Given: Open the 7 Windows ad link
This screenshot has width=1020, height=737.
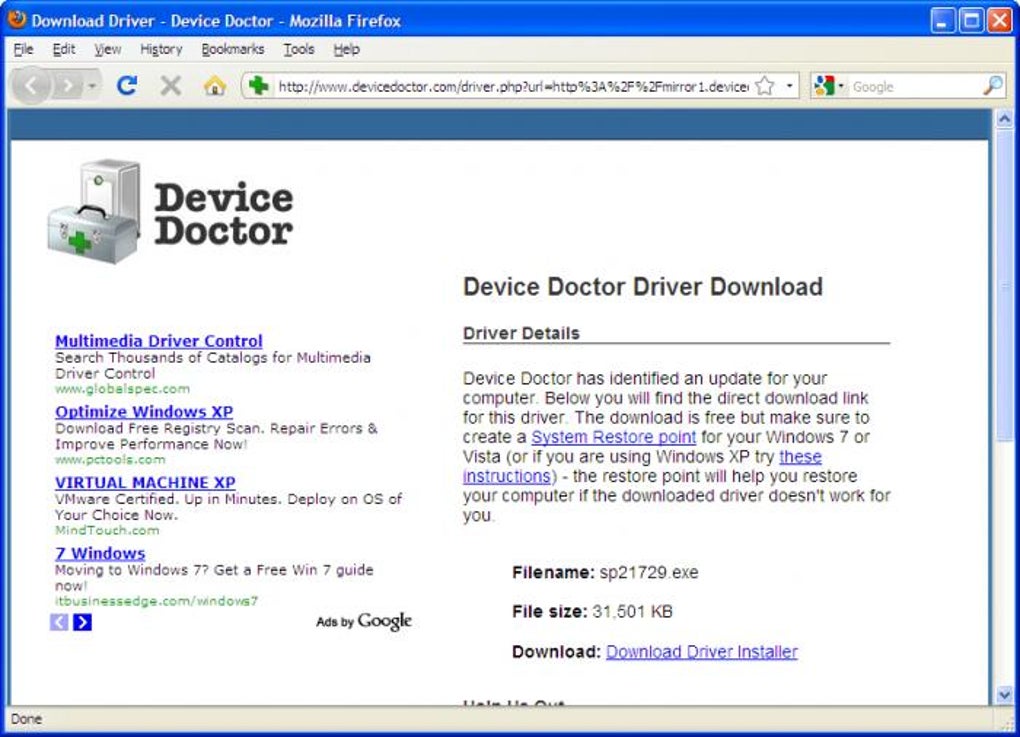Looking at the screenshot, I should (100, 554).
